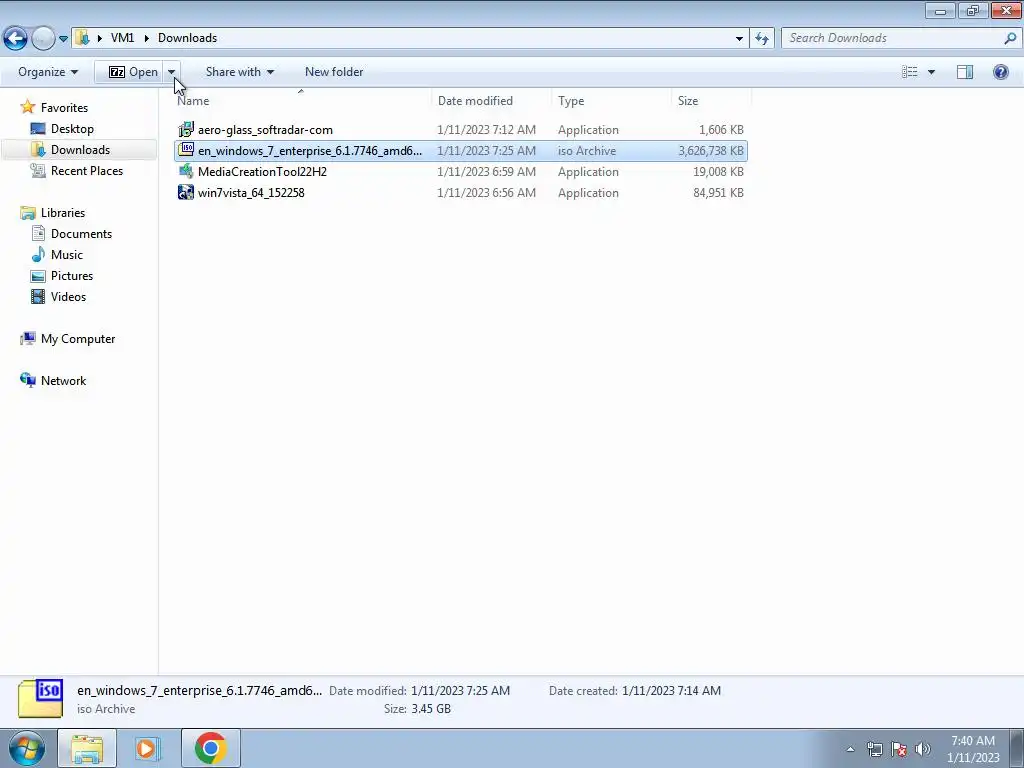1024x768 pixels.
Task: Click the folder icon in address bar
Action: (83, 38)
